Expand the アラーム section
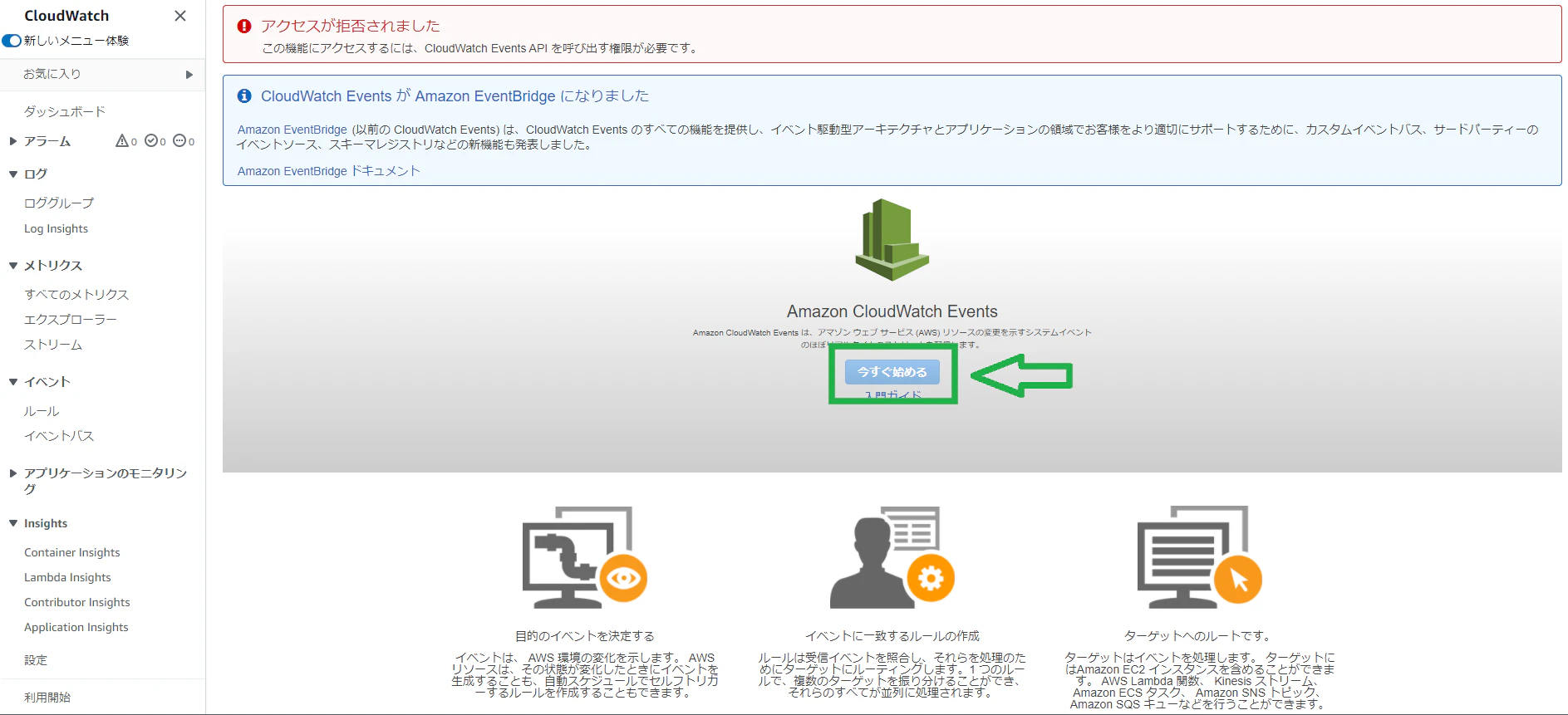This screenshot has width=1568, height=715. pos(13,141)
